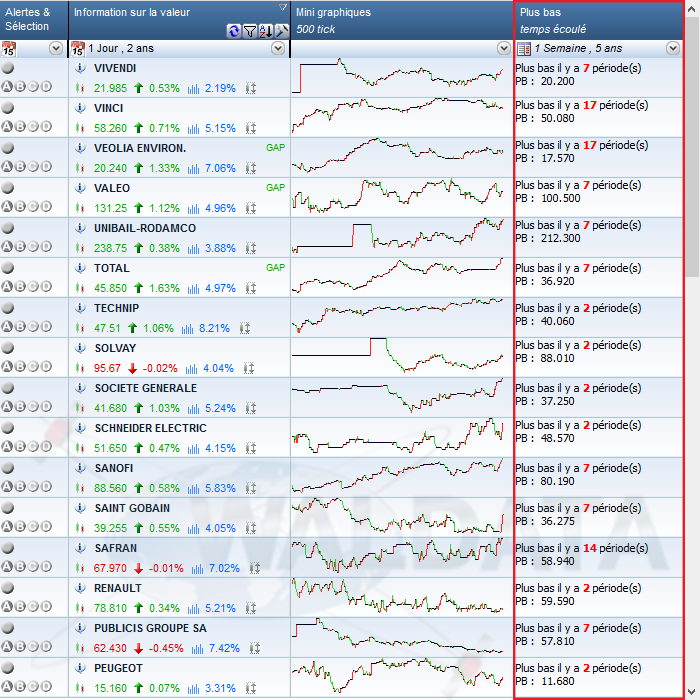Image resolution: width=700 pixels, height=700 pixels.
Task: Open the SAFRAN stock name
Action: click(116, 548)
